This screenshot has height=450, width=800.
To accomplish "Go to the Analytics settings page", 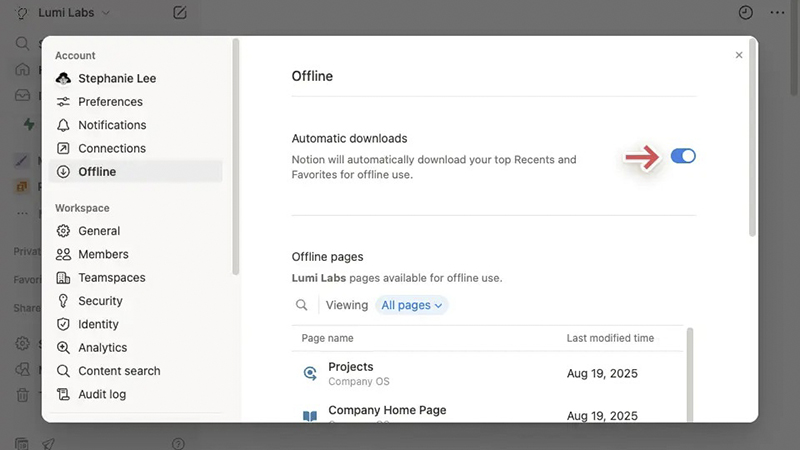I will pyautogui.click(x=102, y=348).
